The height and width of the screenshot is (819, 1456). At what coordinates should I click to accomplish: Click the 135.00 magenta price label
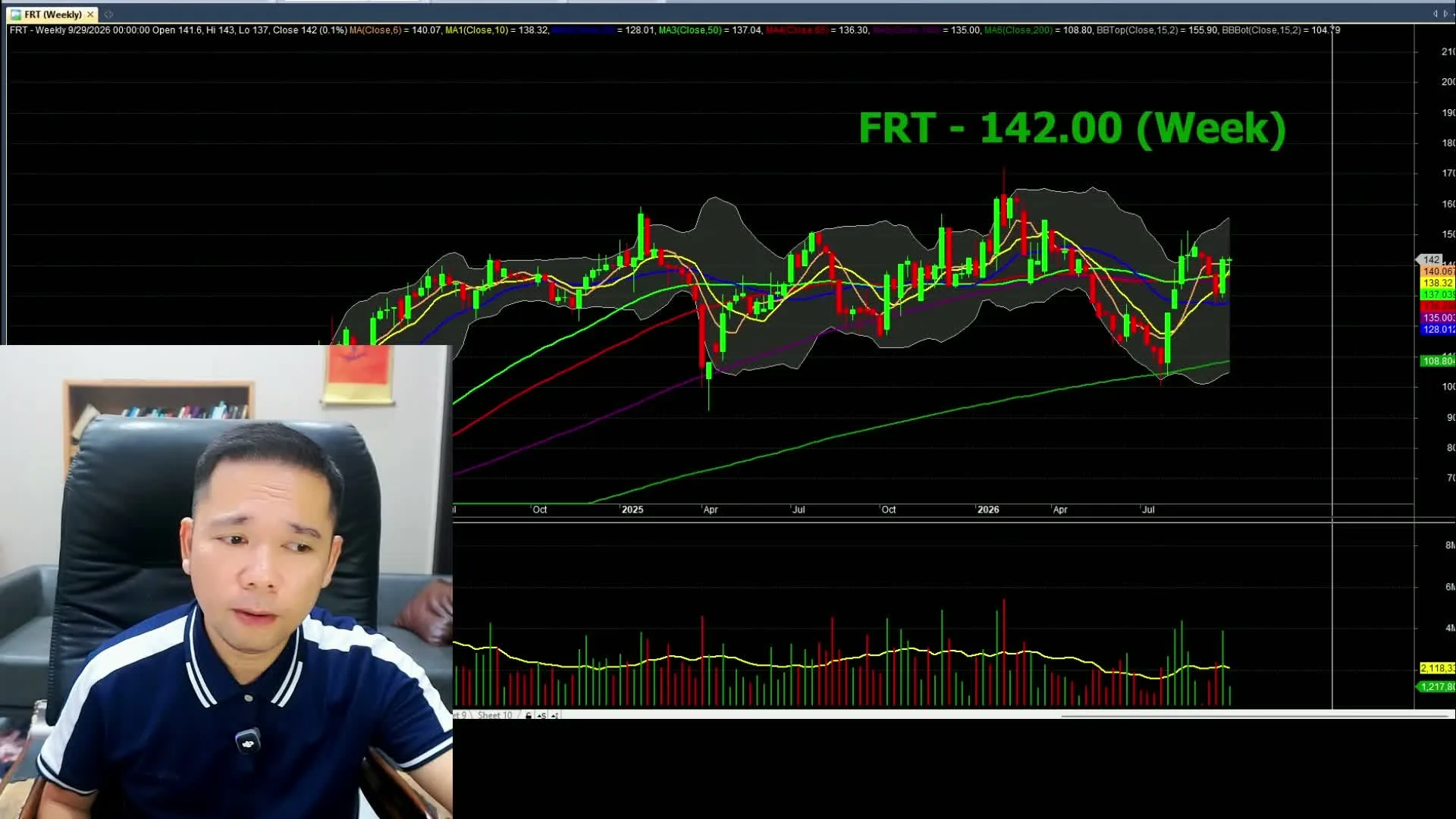(x=1437, y=318)
